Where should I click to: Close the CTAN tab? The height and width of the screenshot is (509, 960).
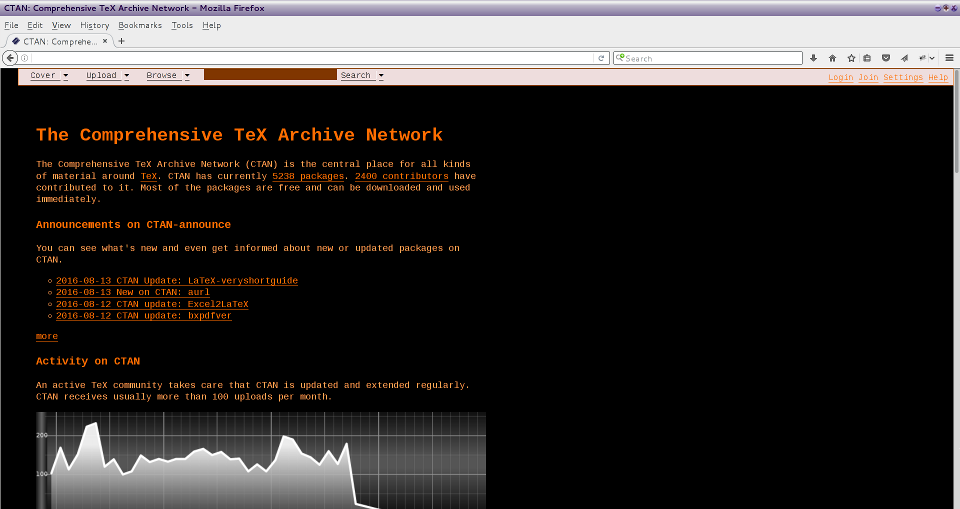point(105,41)
